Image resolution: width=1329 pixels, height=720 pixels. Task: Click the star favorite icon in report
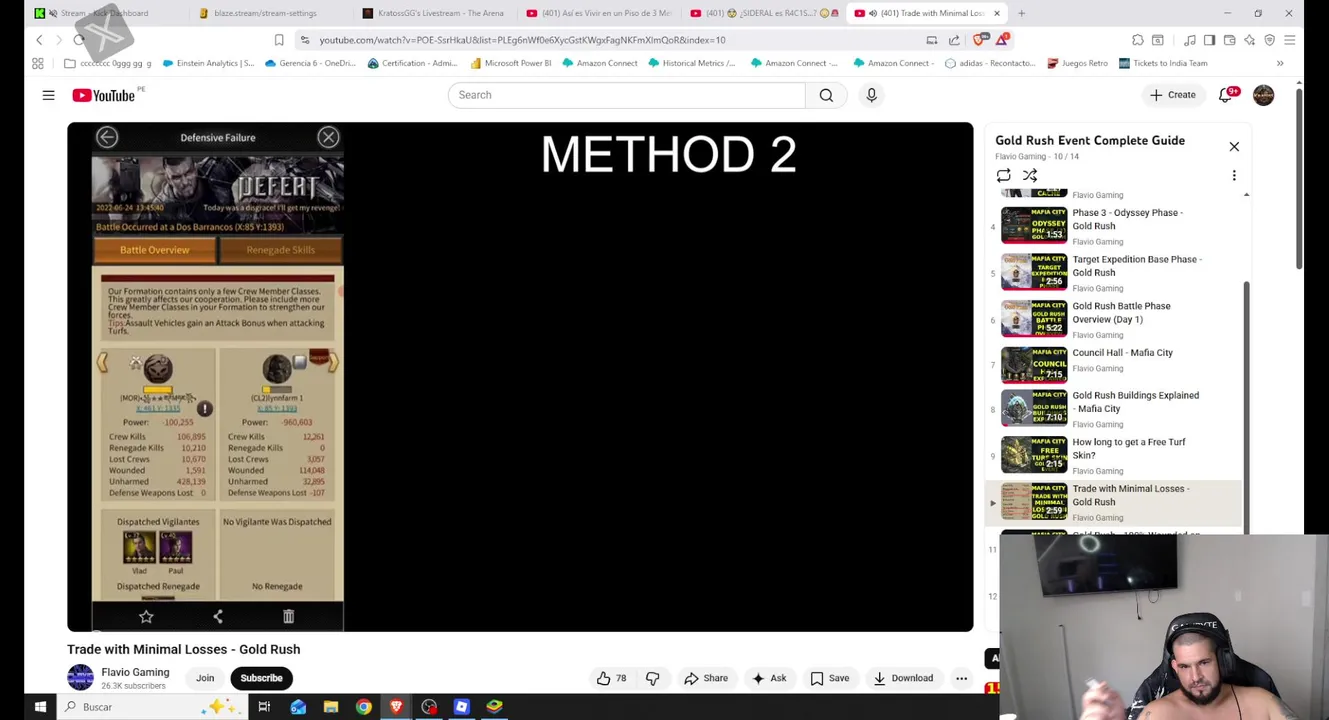coord(146,617)
